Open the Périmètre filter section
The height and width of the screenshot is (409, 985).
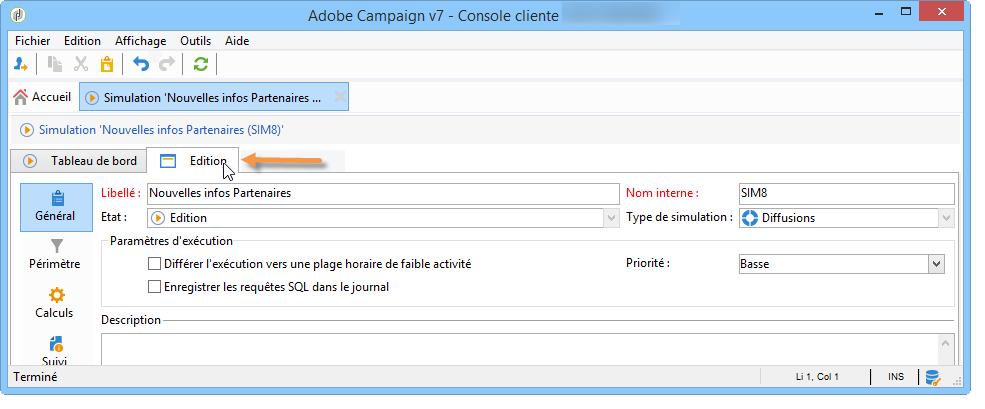(x=55, y=254)
